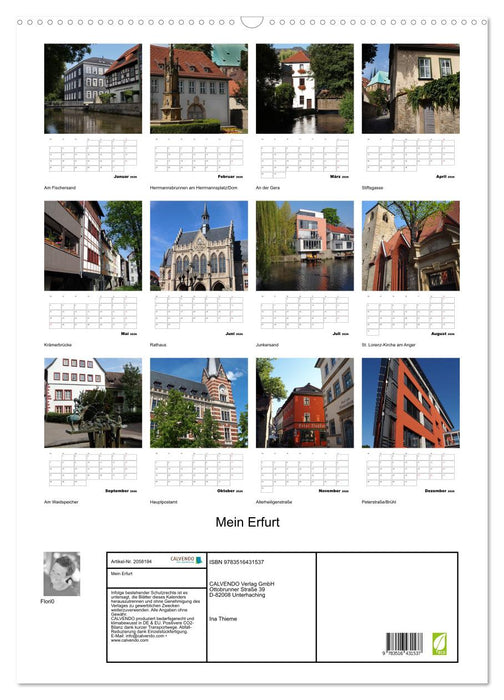Viewport: 504px width, 700px height.
Task: Click the 'Mai' month label
Action: 125,334
